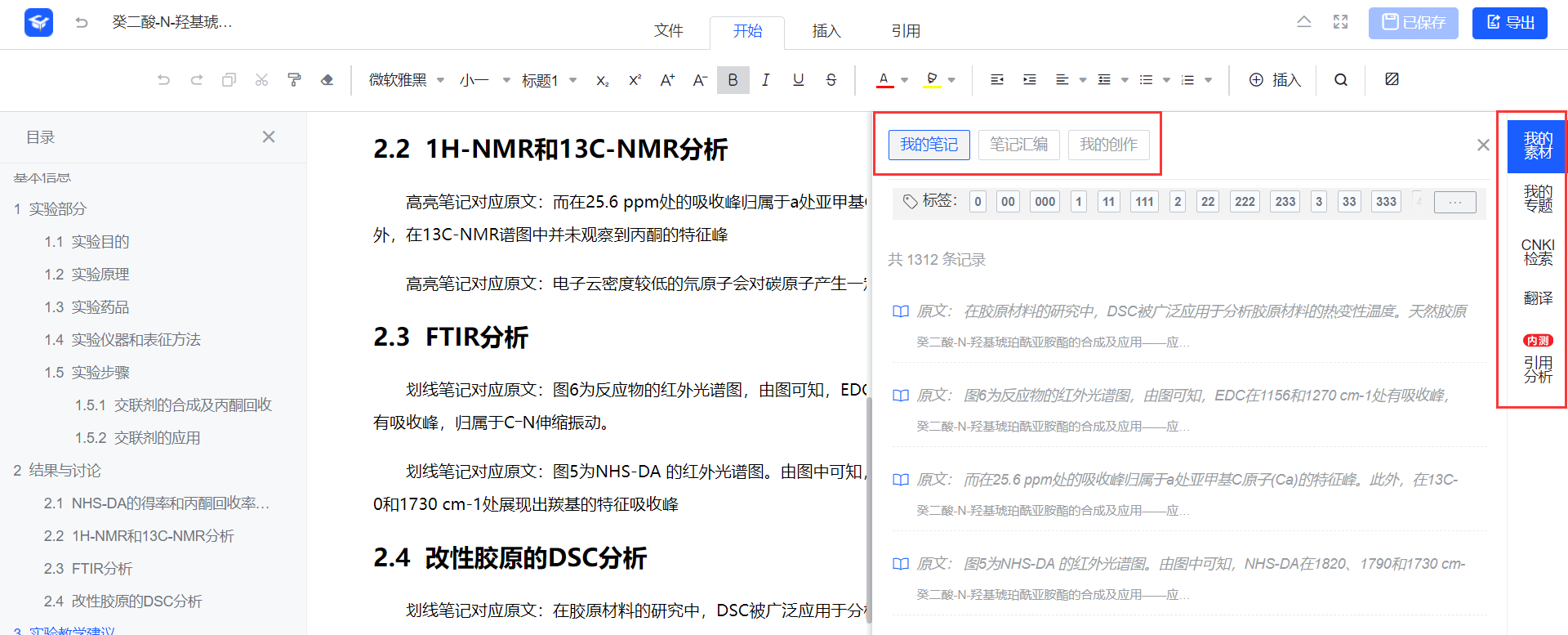Switch to the 笔记汇编 tab
Viewport: 1568px width, 635px height.
[1018, 145]
